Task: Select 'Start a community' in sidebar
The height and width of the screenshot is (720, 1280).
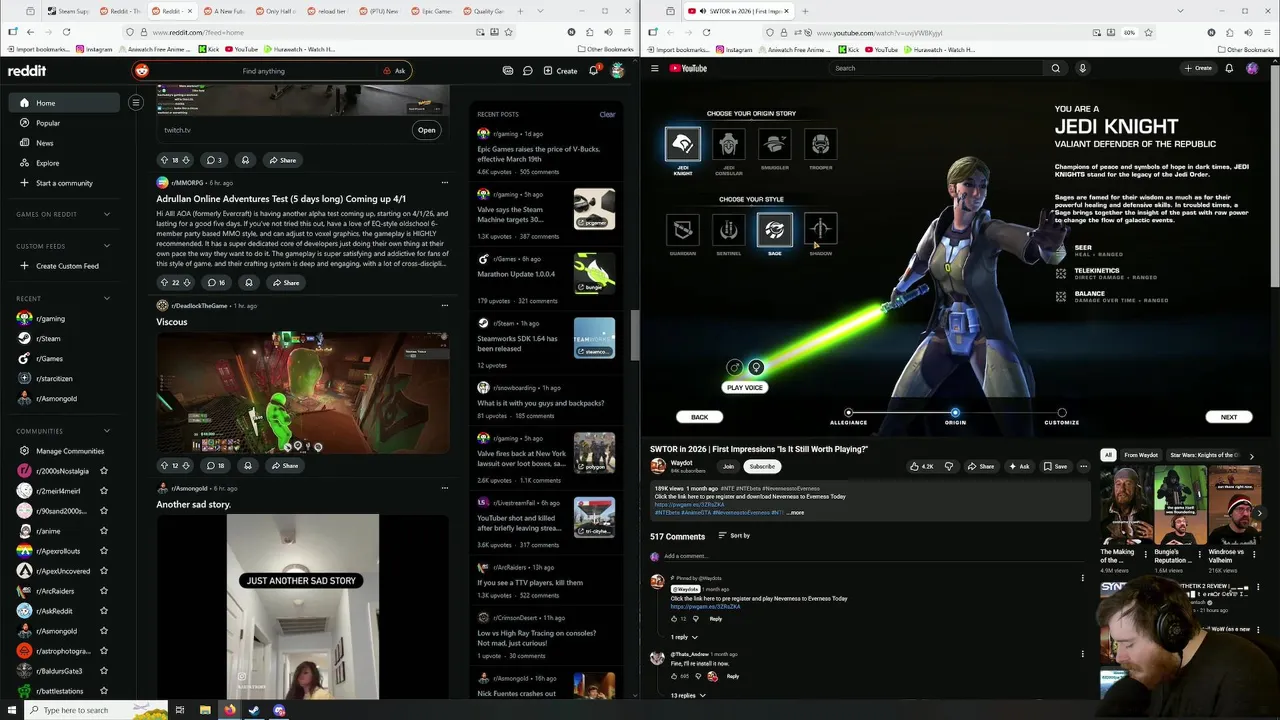Action: 64,183
